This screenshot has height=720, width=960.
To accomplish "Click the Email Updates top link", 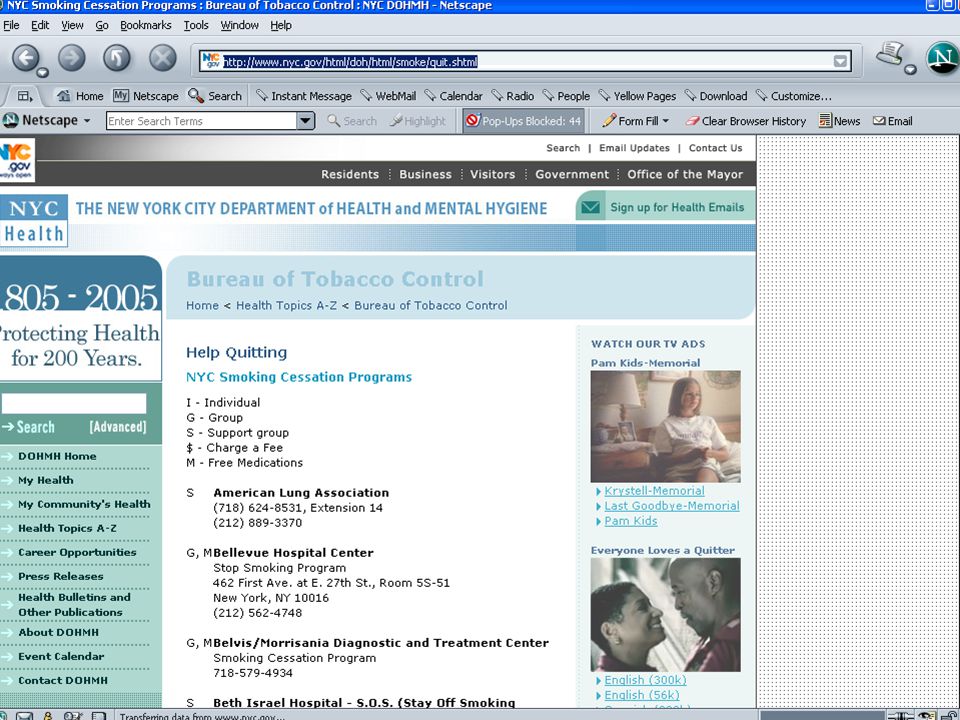I will (634, 148).
